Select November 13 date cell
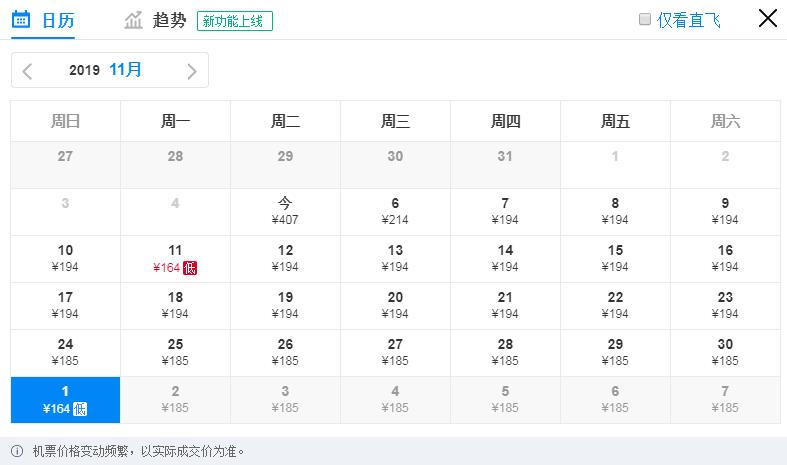This screenshot has height=465, width=787. pyautogui.click(x=395, y=259)
